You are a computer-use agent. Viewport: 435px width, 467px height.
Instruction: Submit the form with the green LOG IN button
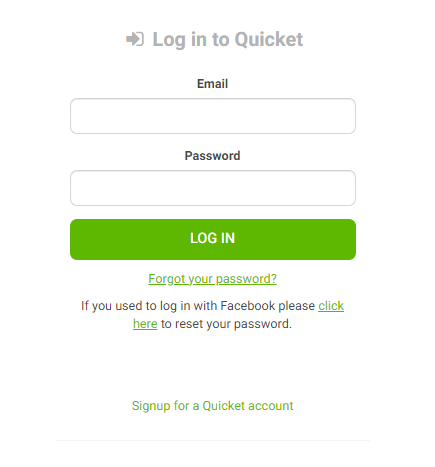213,239
